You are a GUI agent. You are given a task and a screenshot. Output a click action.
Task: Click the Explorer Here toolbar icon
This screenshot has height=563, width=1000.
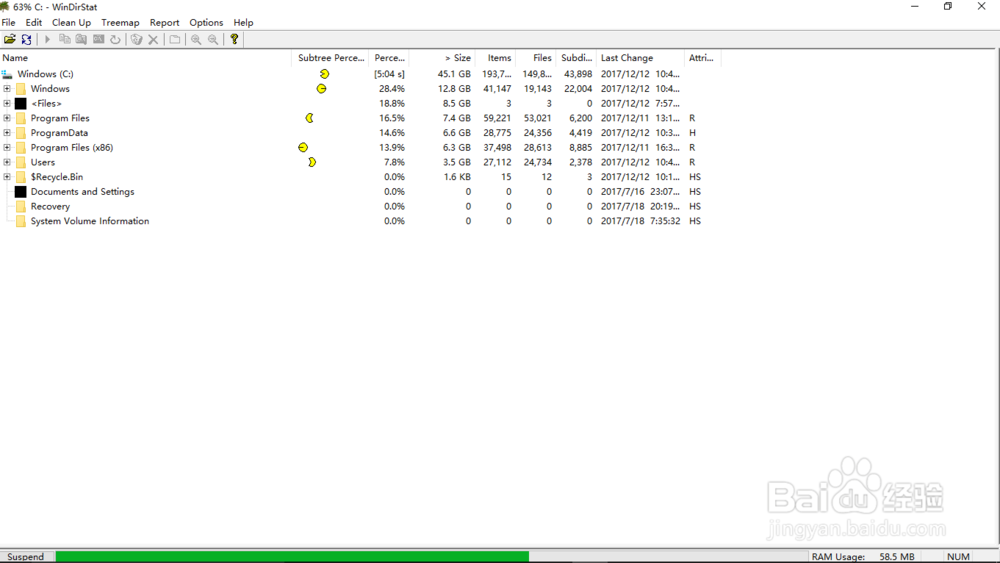click(x=81, y=40)
